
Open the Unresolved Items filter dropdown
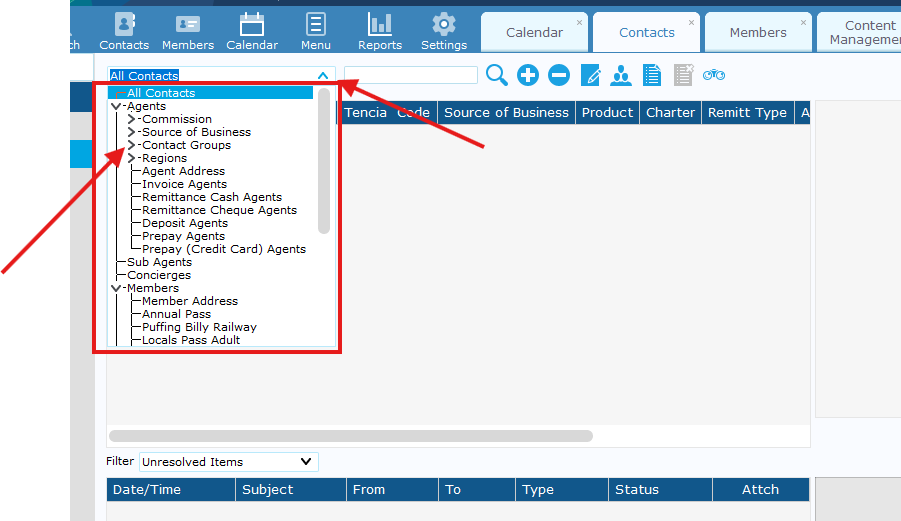(x=306, y=462)
